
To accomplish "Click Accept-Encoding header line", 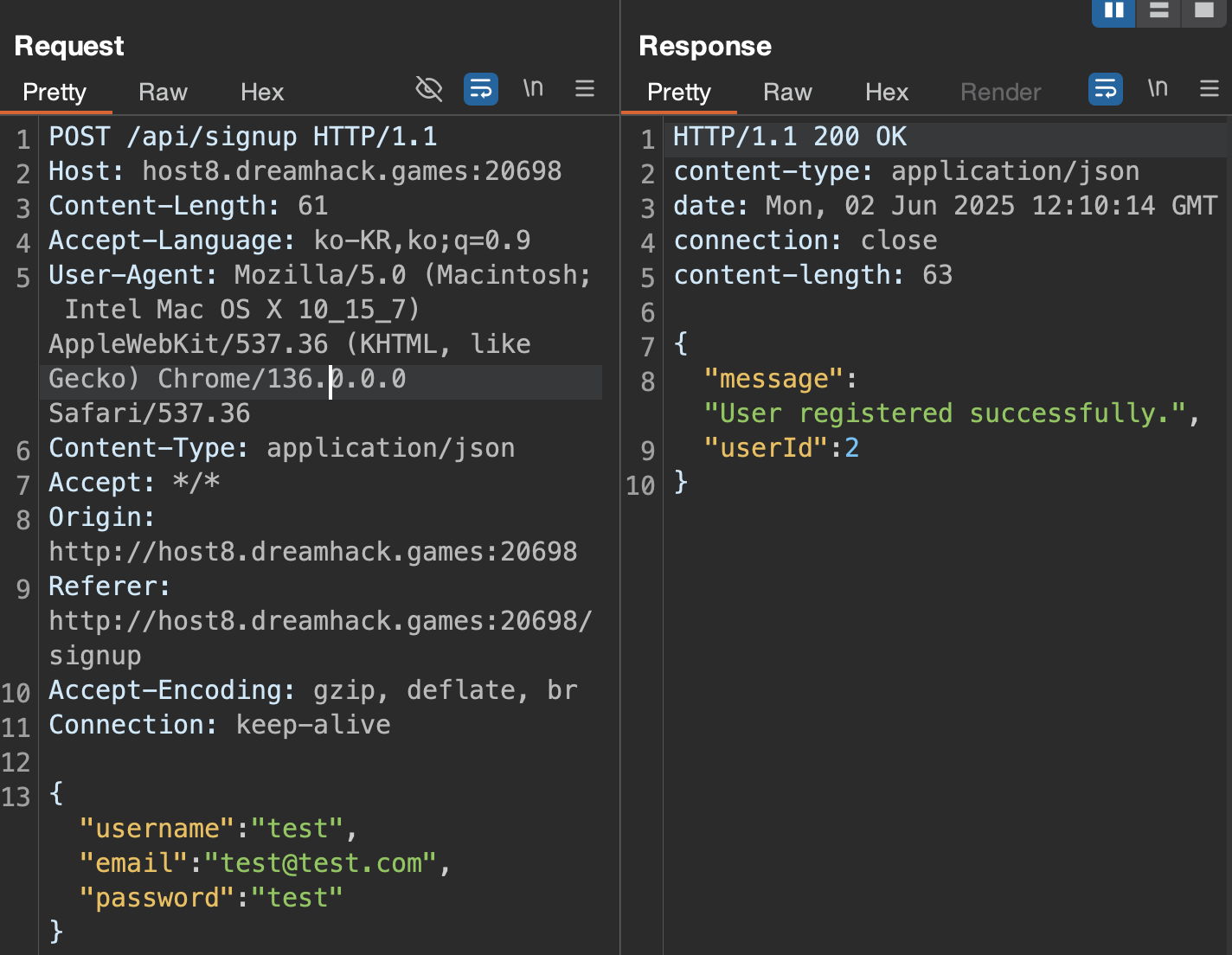I will 313,690.
